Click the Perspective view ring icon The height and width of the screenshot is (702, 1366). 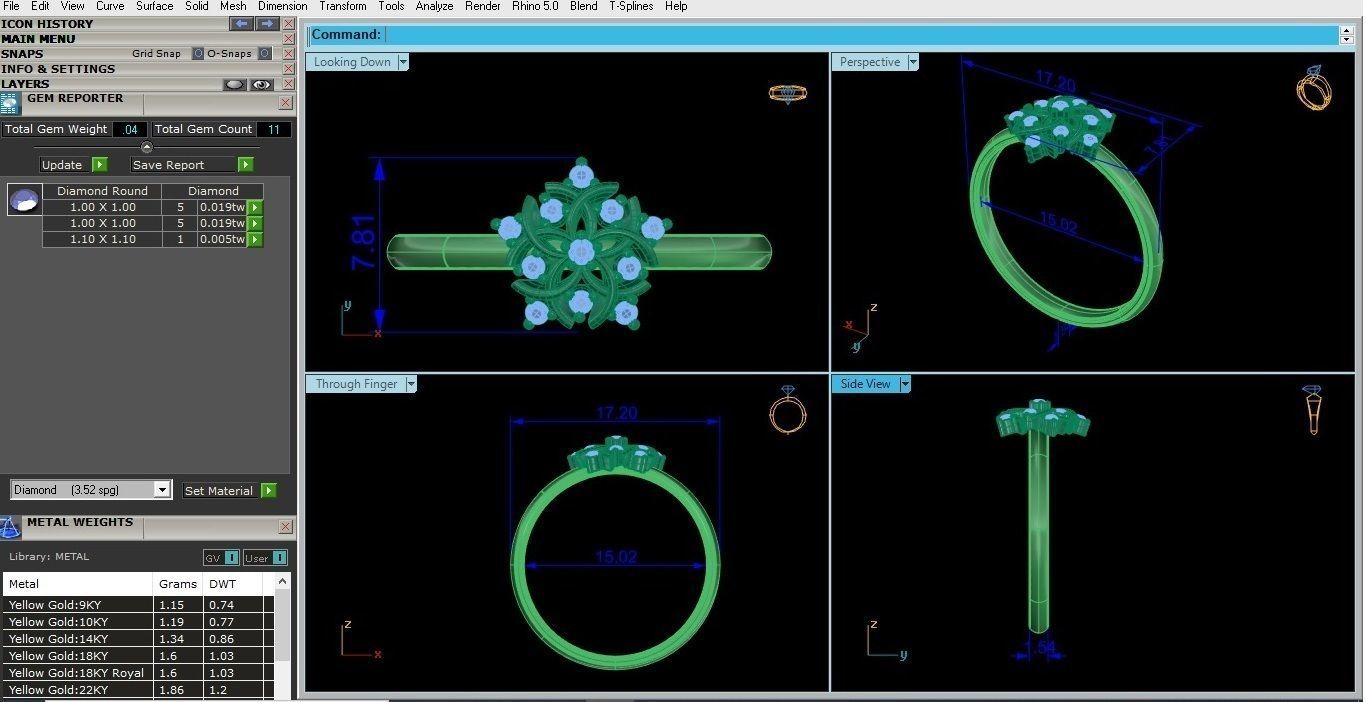click(1314, 88)
